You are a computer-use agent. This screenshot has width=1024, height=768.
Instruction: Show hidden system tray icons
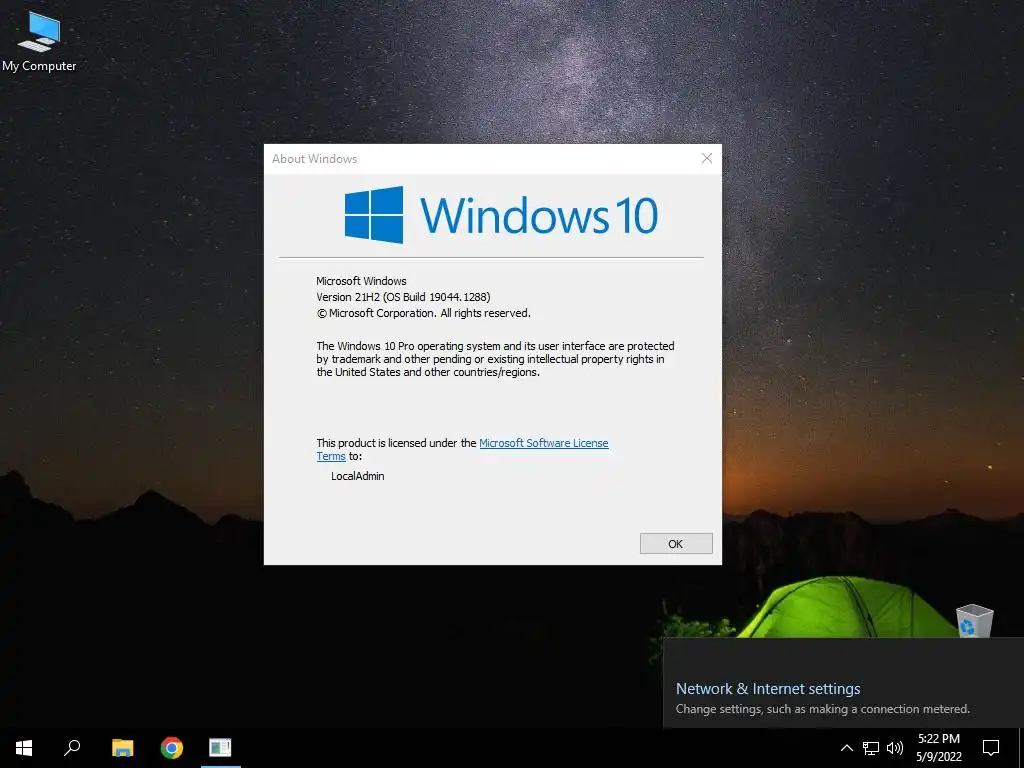point(846,748)
